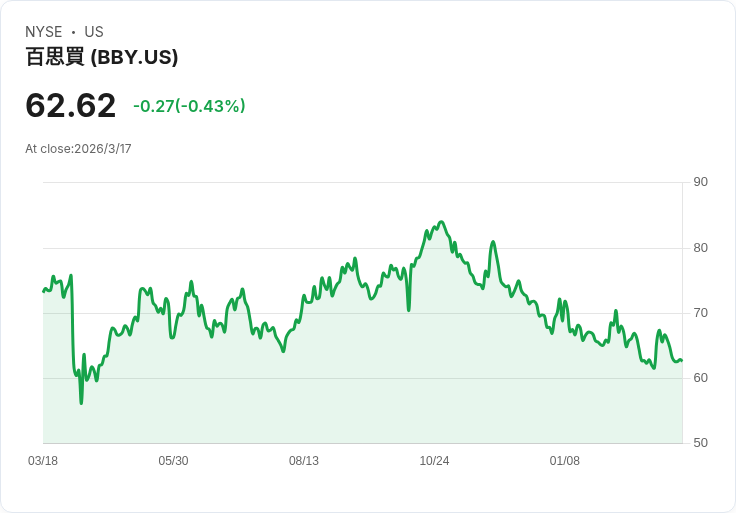Click the 80 y-axis price label
The width and height of the screenshot is (736, 513).
tap(700, 248)
